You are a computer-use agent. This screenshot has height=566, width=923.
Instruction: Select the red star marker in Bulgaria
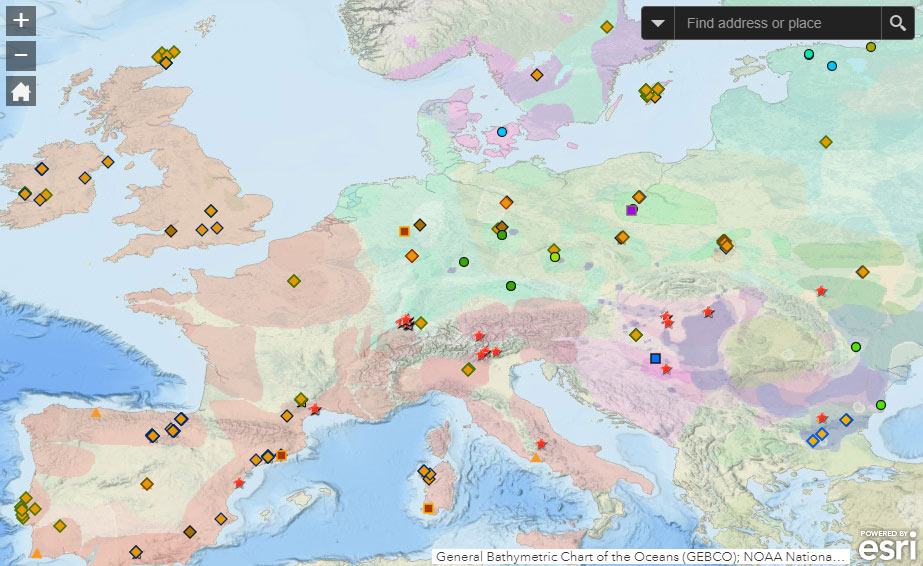(x=822, y=418)
